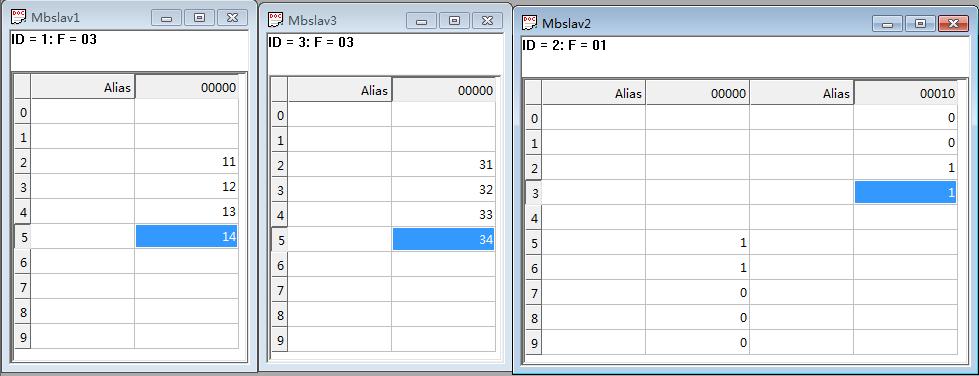The image size is (979, 376).
Task: Select cell with value 14 in Mbslav1
Action: tap(186, 236)
